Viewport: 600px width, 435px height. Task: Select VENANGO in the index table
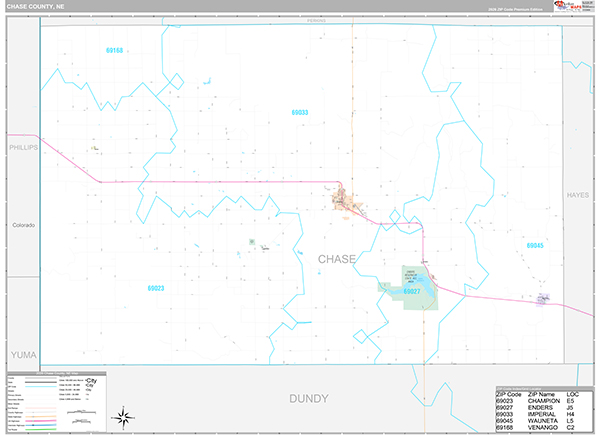543,427
